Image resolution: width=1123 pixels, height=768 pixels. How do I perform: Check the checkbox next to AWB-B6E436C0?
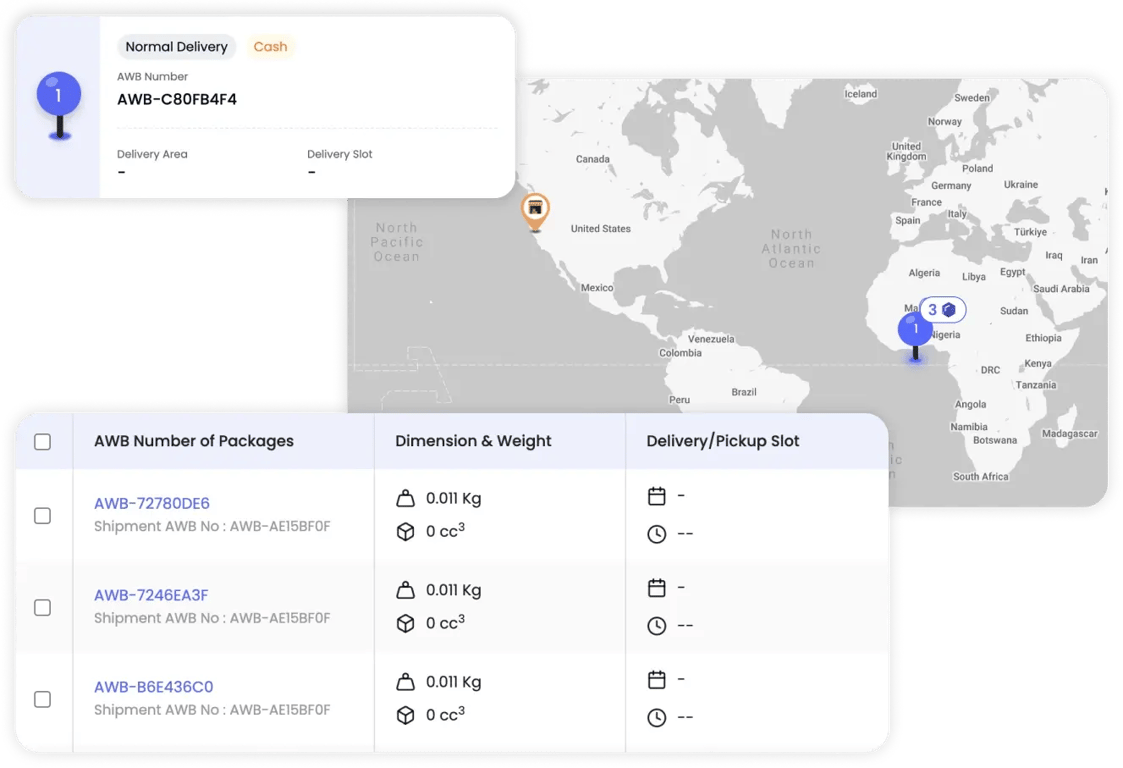click(x=42, y=700)
